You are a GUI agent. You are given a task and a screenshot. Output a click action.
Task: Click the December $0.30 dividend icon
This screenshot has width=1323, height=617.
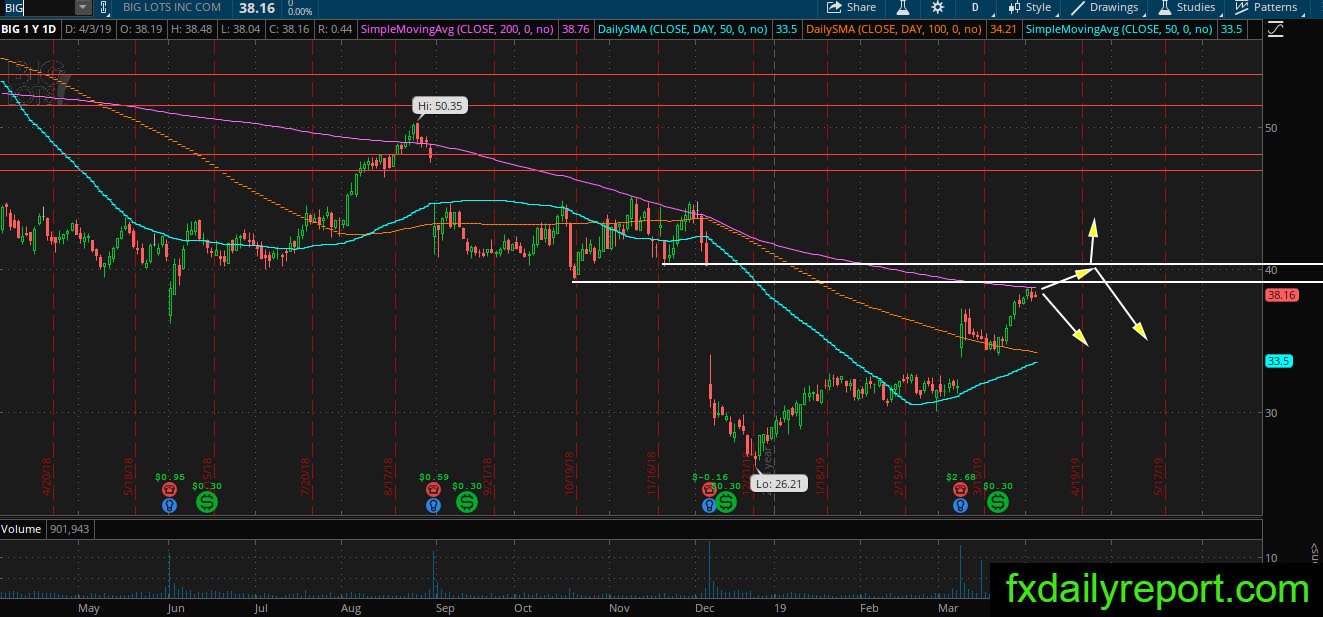727,502
